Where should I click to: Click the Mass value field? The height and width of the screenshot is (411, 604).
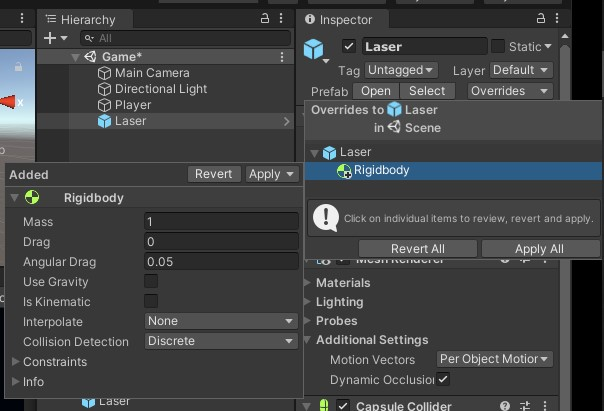(221, 221)
